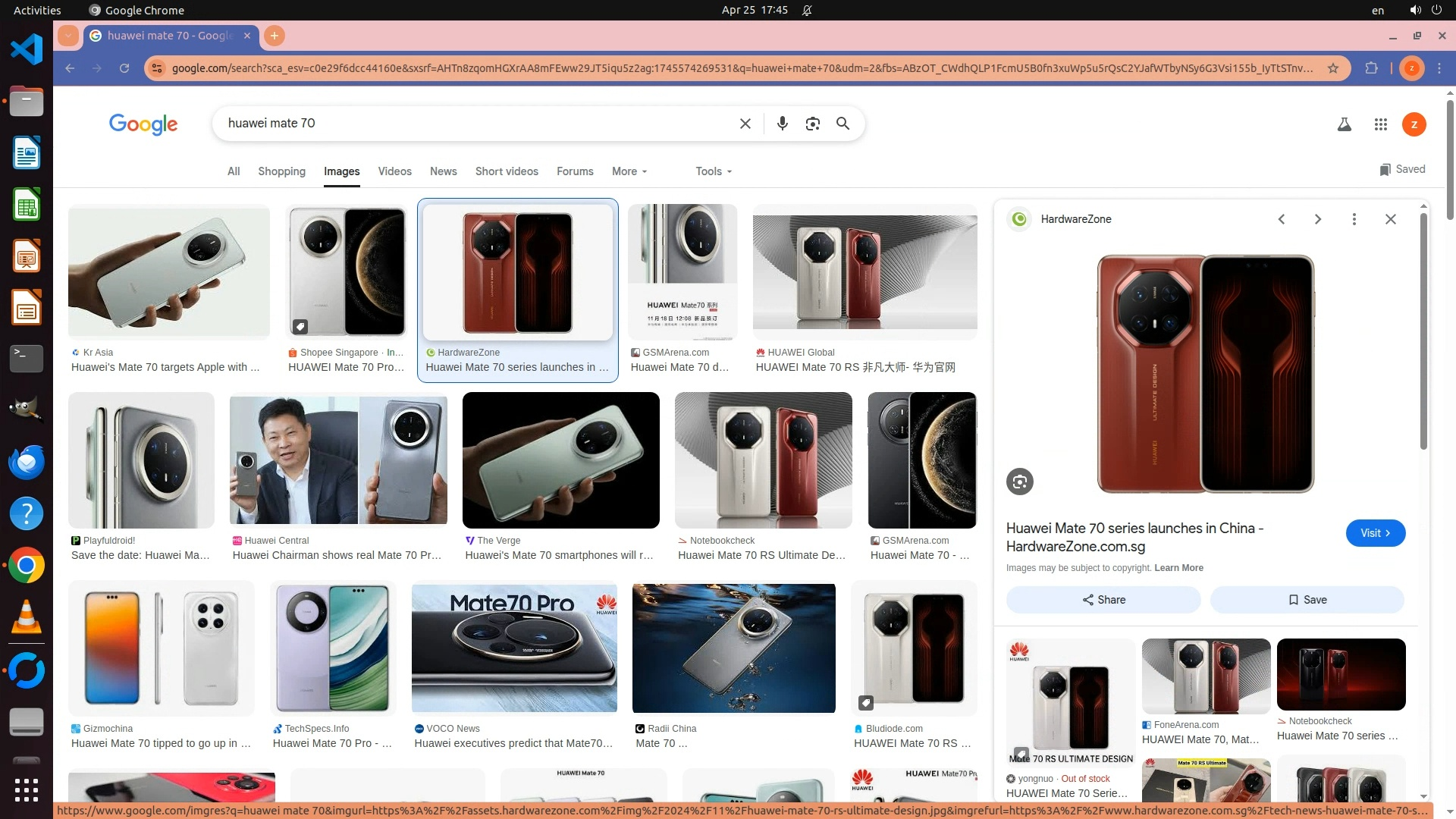Click Lens icon on preview image

pyautogui.click(x=1019, y=482)
